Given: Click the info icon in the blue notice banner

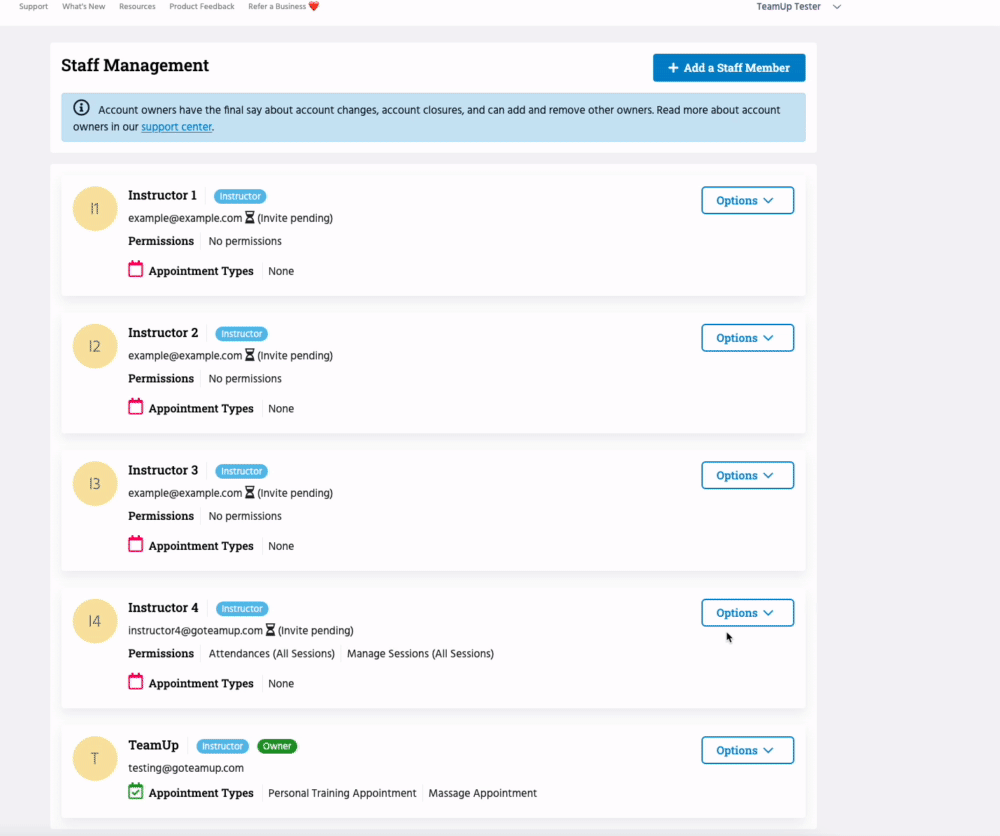Looking at the screenshot, I should (x=82, y=109).
